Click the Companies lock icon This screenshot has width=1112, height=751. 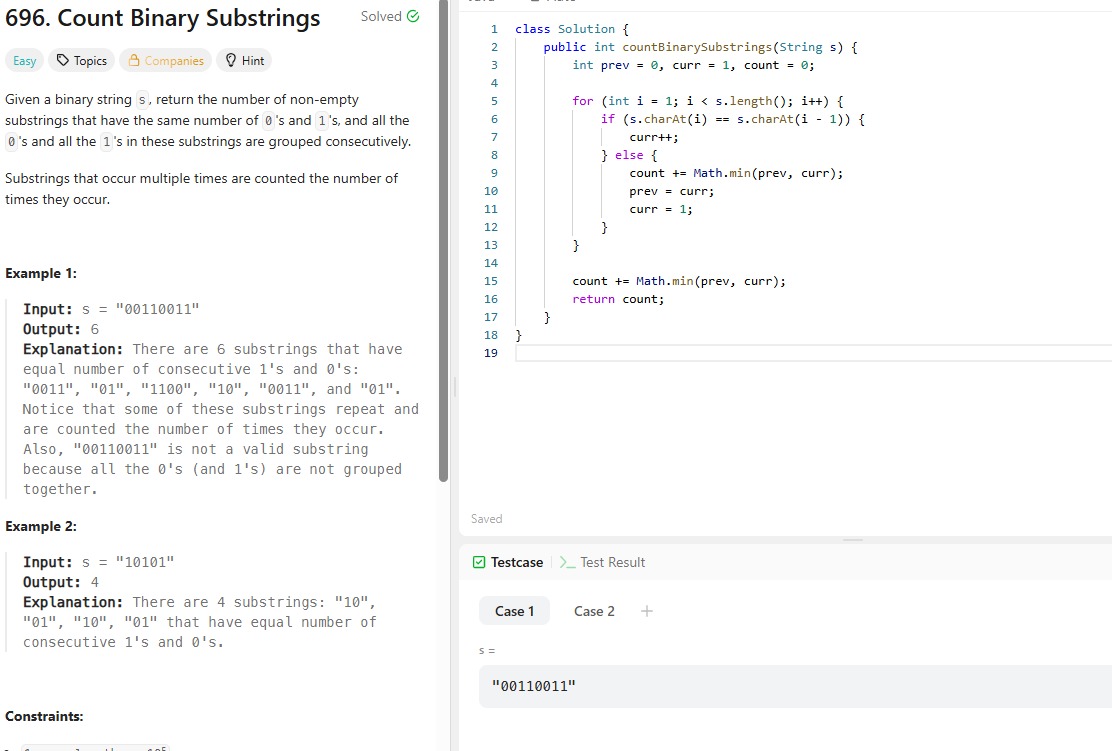[134, 61]
